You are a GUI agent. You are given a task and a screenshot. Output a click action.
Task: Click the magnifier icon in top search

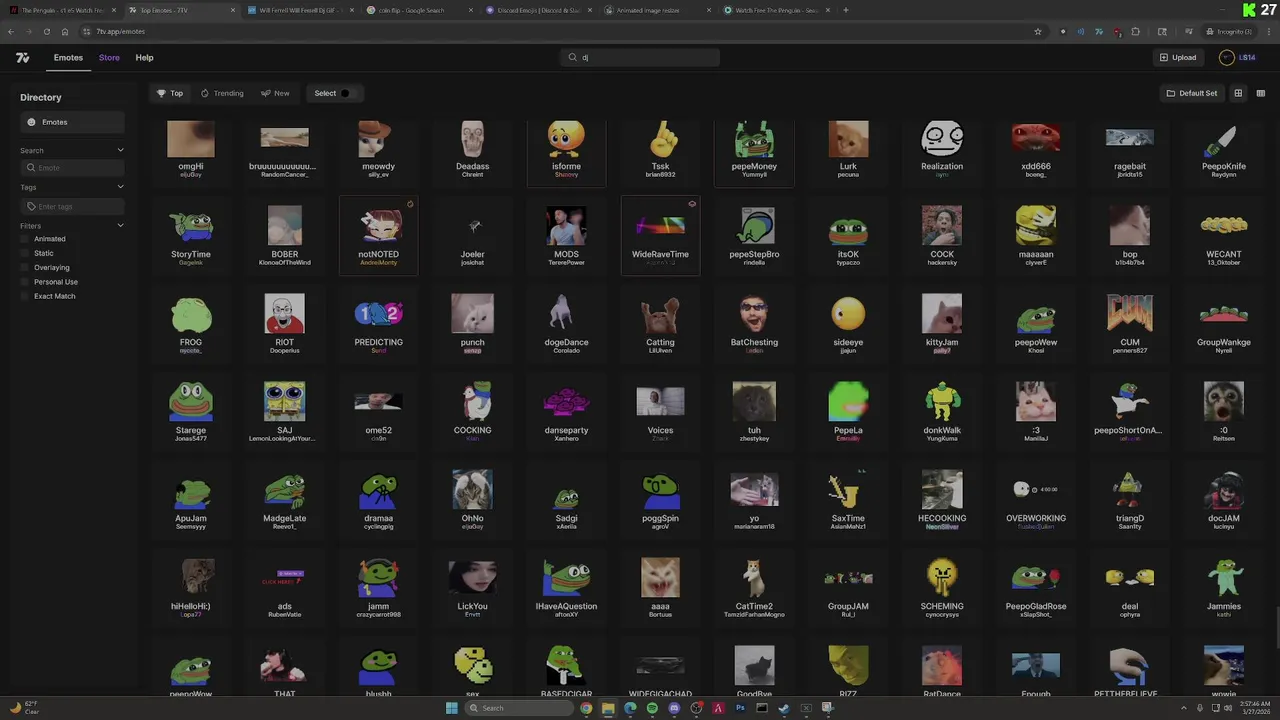point(573,57)
